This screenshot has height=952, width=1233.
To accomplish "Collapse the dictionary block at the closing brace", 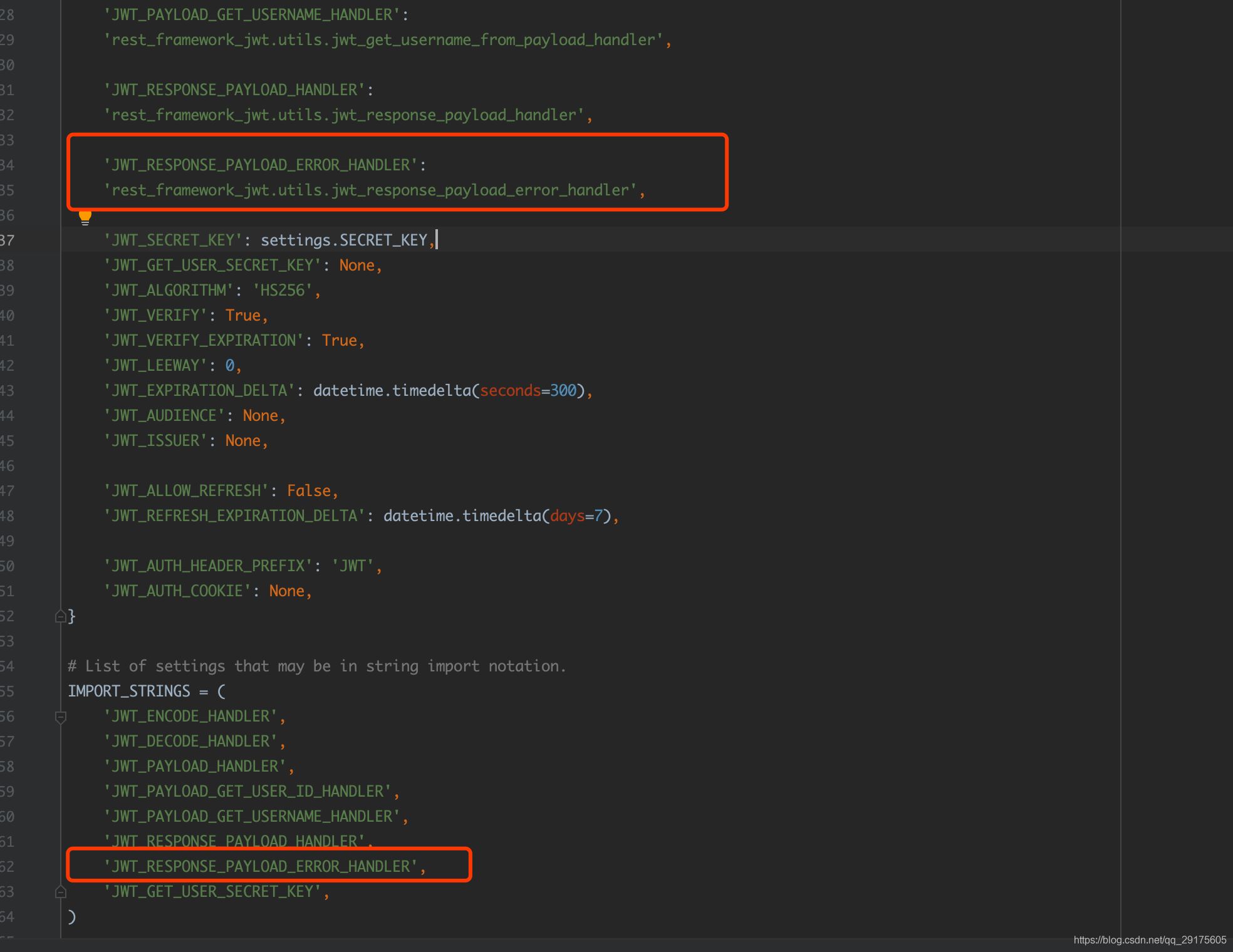I will coord(61,616).
